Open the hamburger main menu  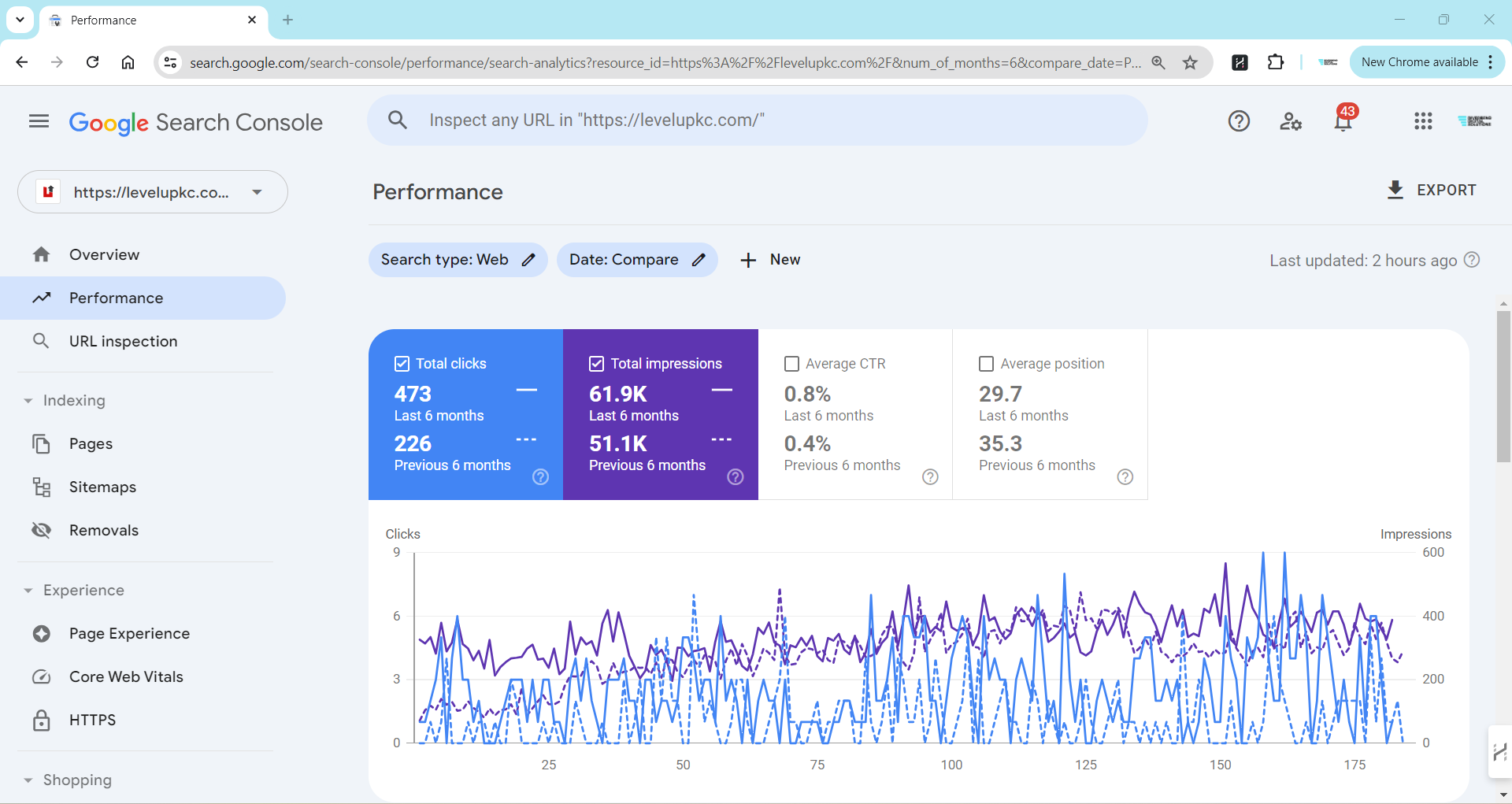(39, 121)
